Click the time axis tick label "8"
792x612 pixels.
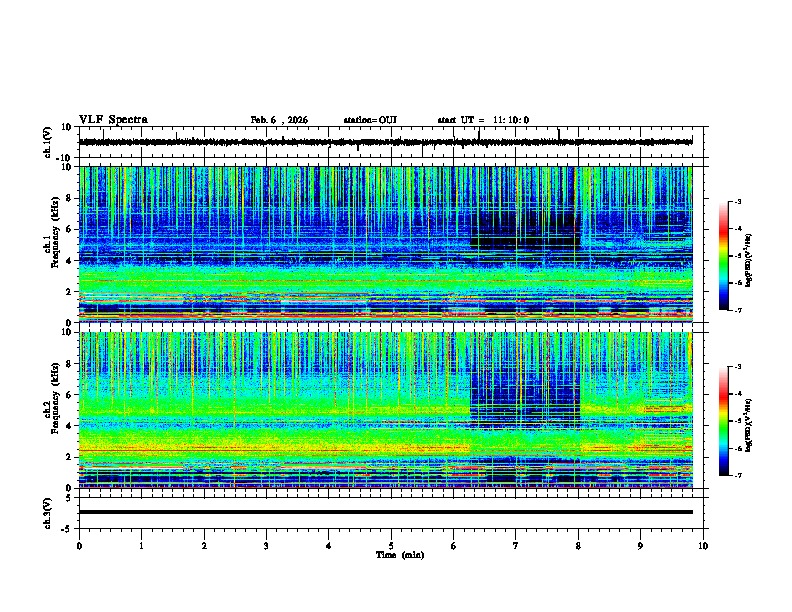pyautogui.click(x=578, y=546)
